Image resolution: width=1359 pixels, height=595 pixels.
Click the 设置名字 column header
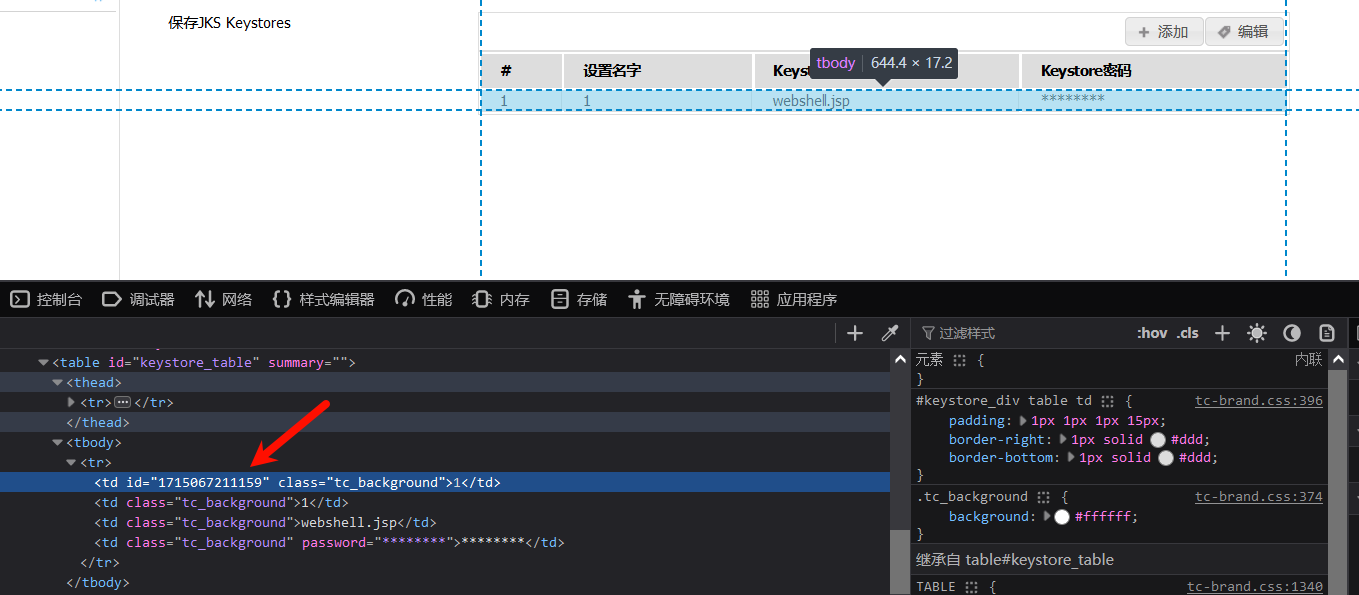[x=658, y=71]
